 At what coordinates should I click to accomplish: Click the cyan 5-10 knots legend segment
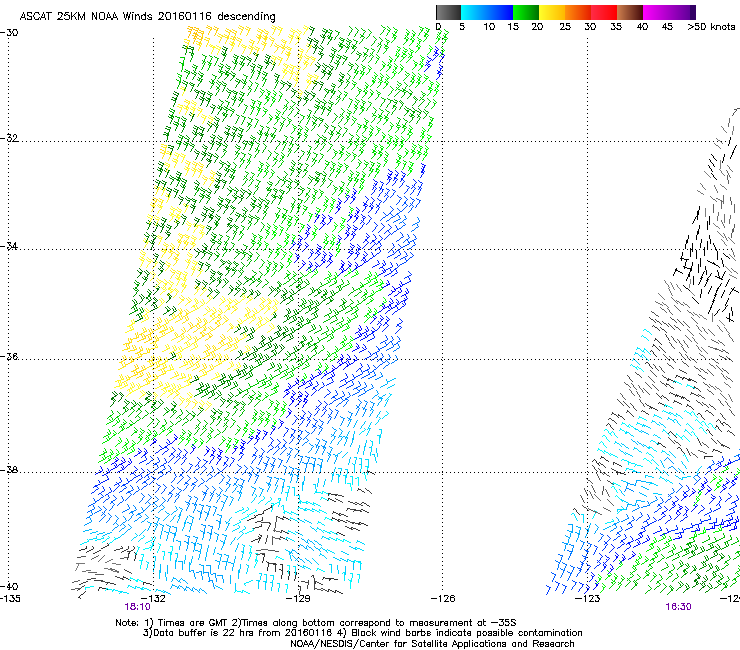(474, 12)
